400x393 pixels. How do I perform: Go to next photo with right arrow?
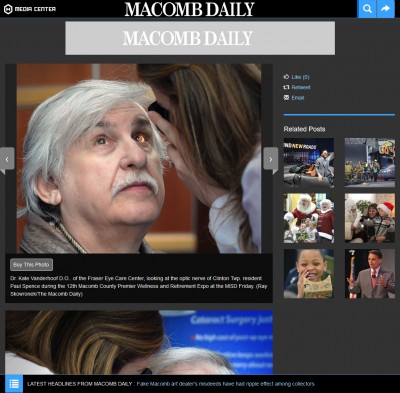pyautogui.click(x=271, y=159)
